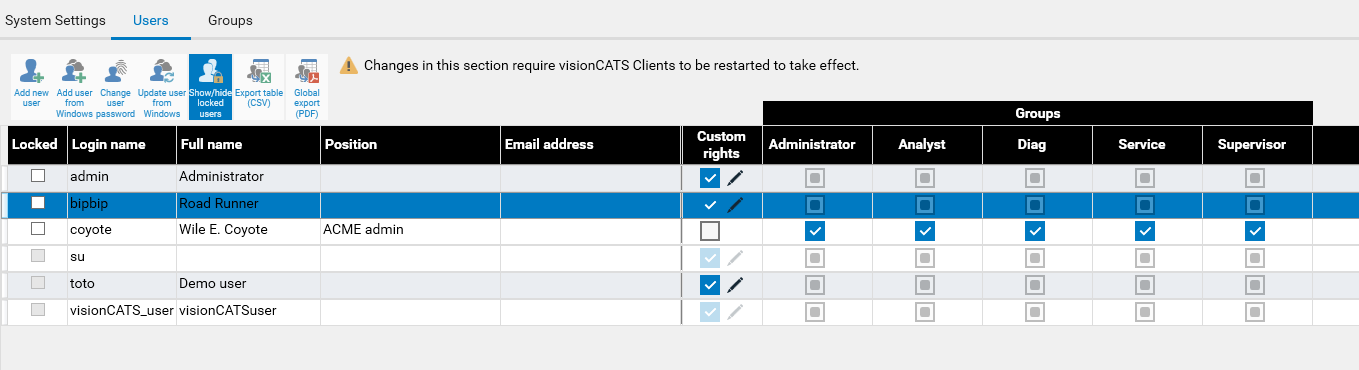Edit custom rights pencil for toto
The width and height of the screenshot is (1359, 370).
tap(736, 284)
